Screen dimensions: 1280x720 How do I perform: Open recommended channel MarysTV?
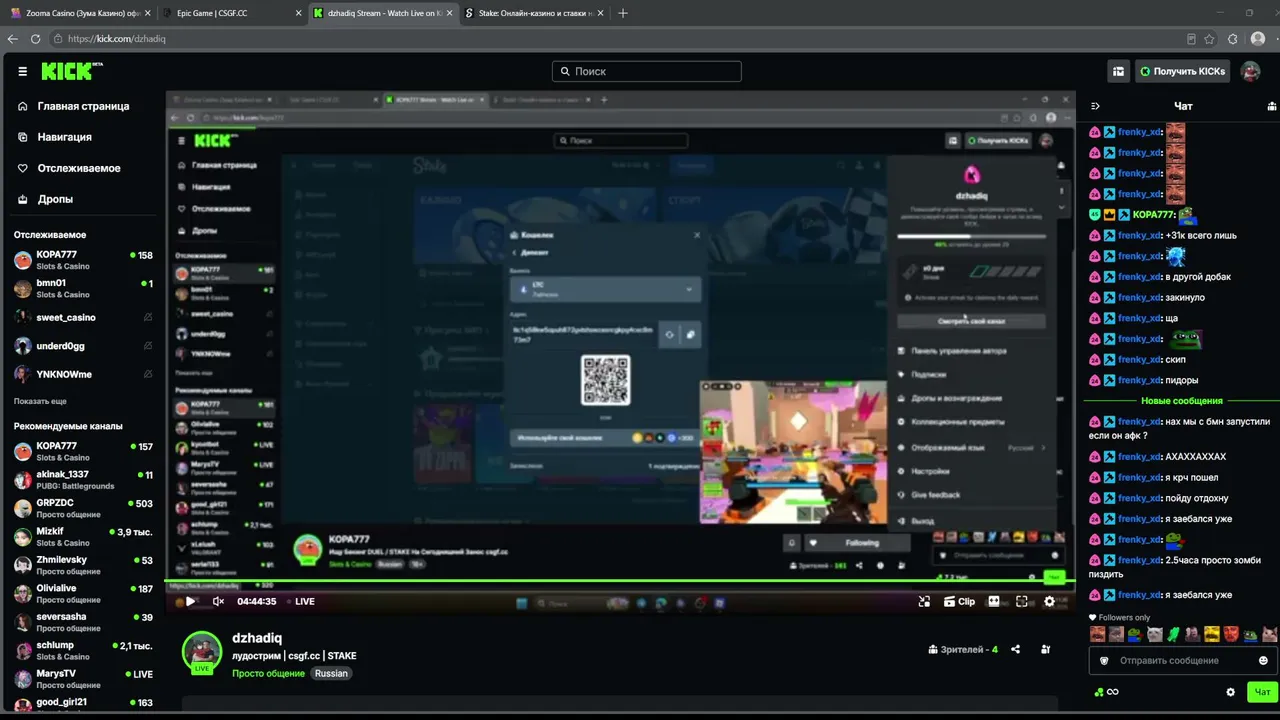point(82,679)
